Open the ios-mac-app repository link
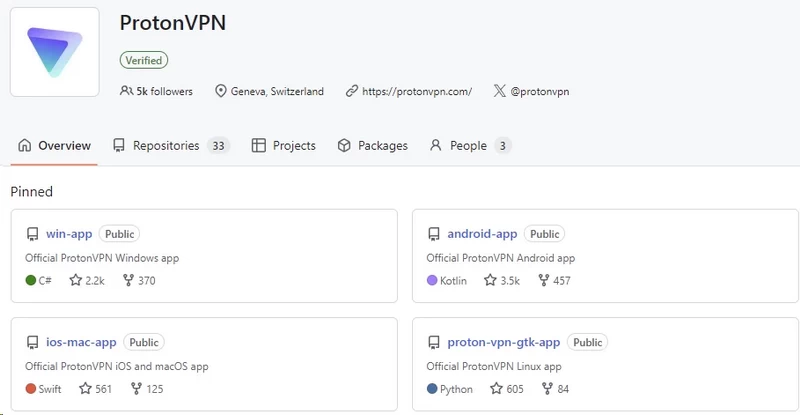The image size is (800, 415). [81, 342]
